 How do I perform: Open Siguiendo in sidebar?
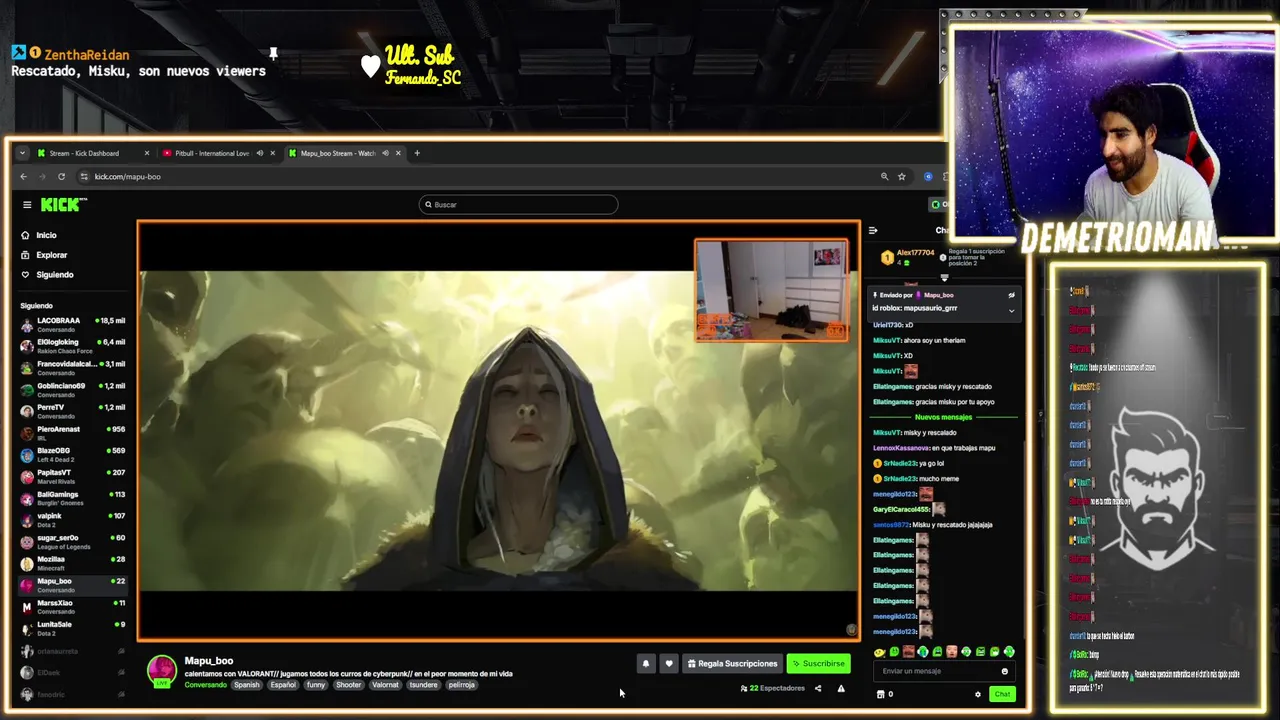[x=48, y=275]
